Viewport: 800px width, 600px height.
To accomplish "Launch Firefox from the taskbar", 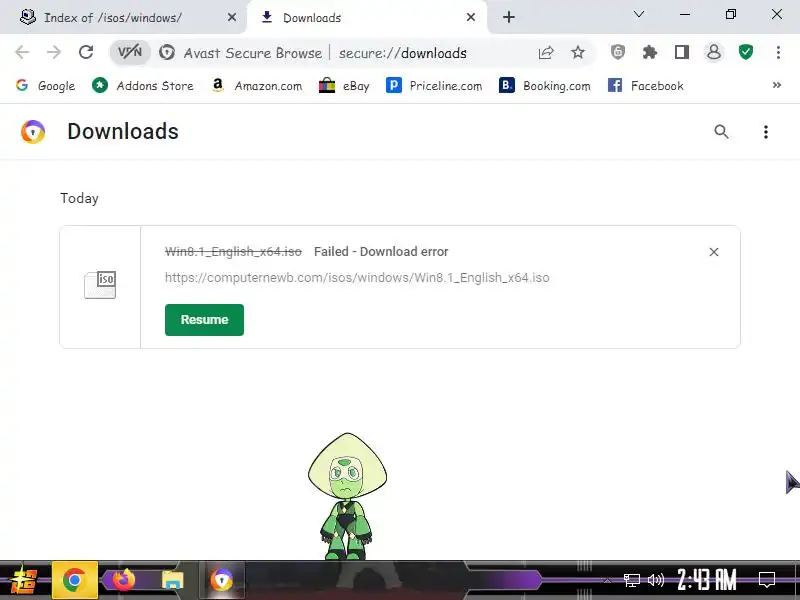I will [x=123, y=581].
